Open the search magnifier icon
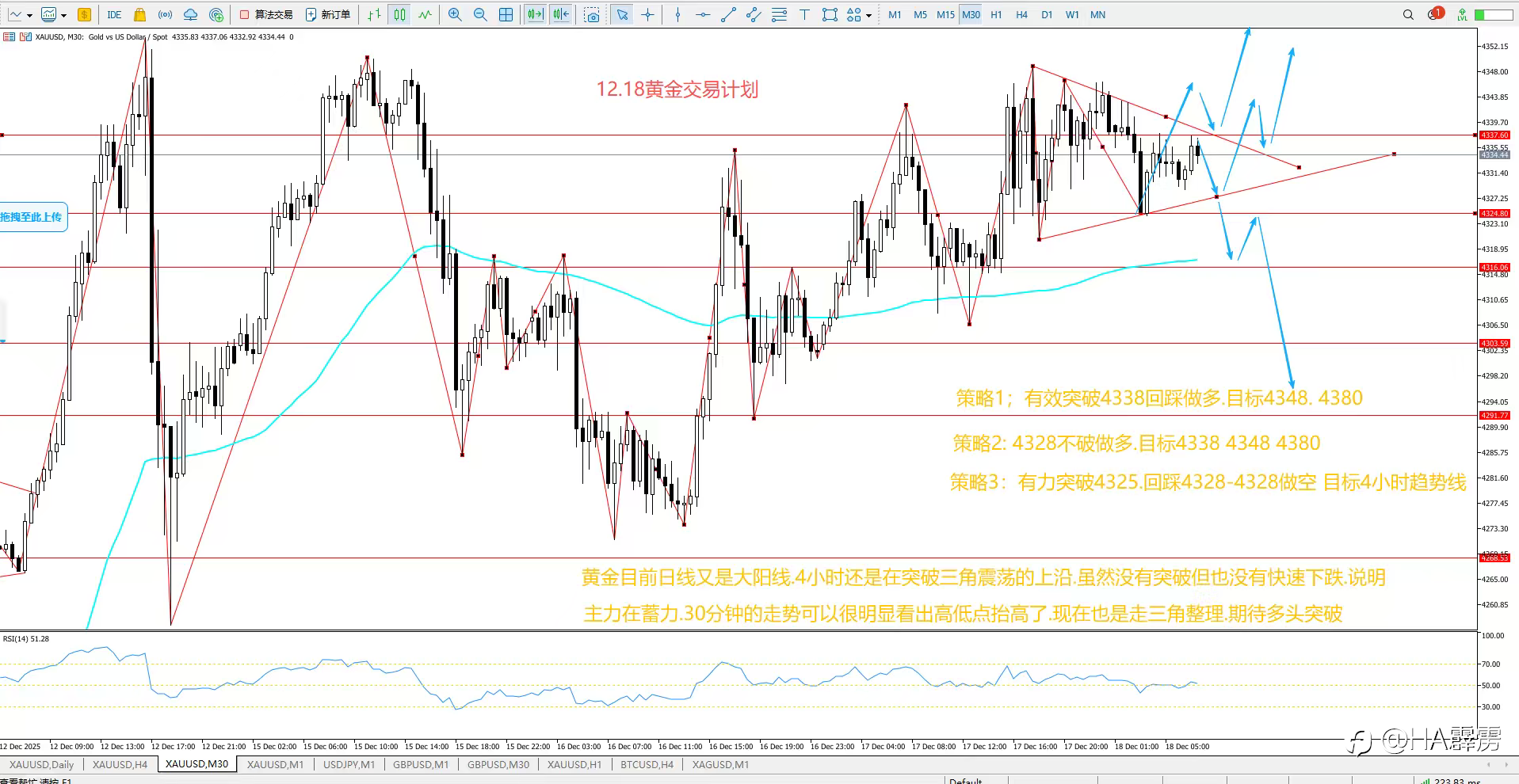The height and width of the screenshot is (784, 1519). pos(1408,14)
